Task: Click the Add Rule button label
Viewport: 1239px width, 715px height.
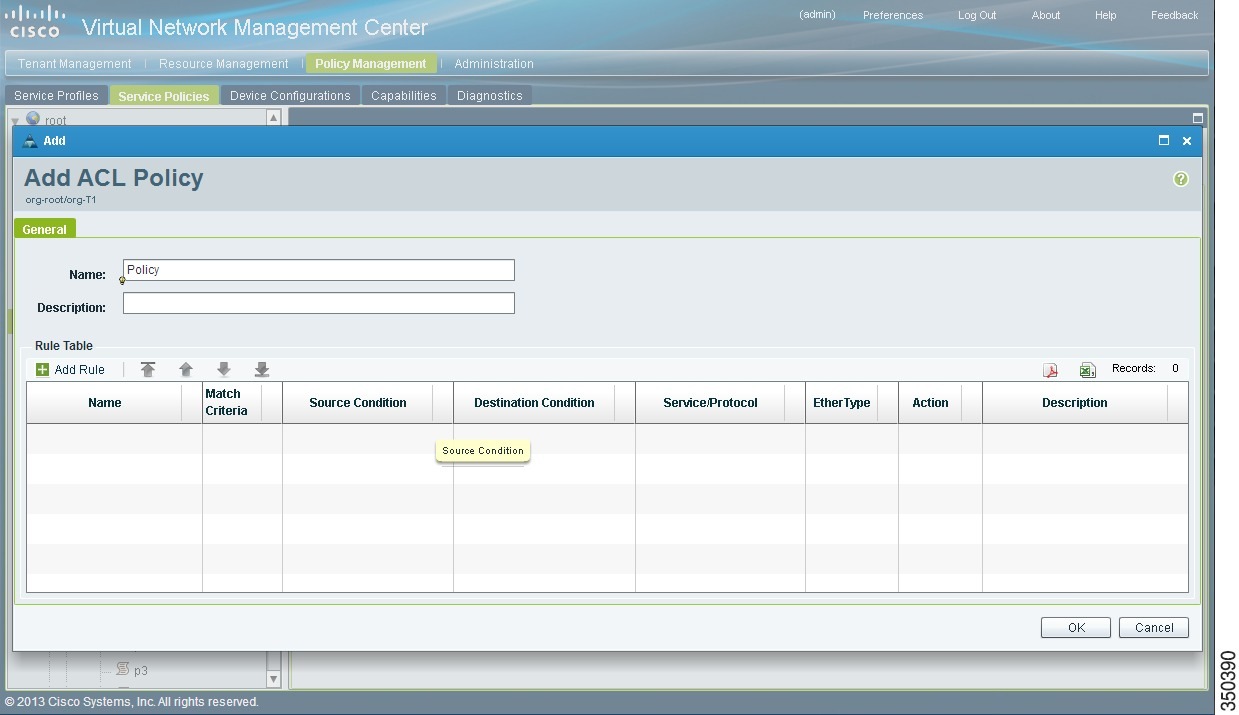Action: click(x=80, y=370)
